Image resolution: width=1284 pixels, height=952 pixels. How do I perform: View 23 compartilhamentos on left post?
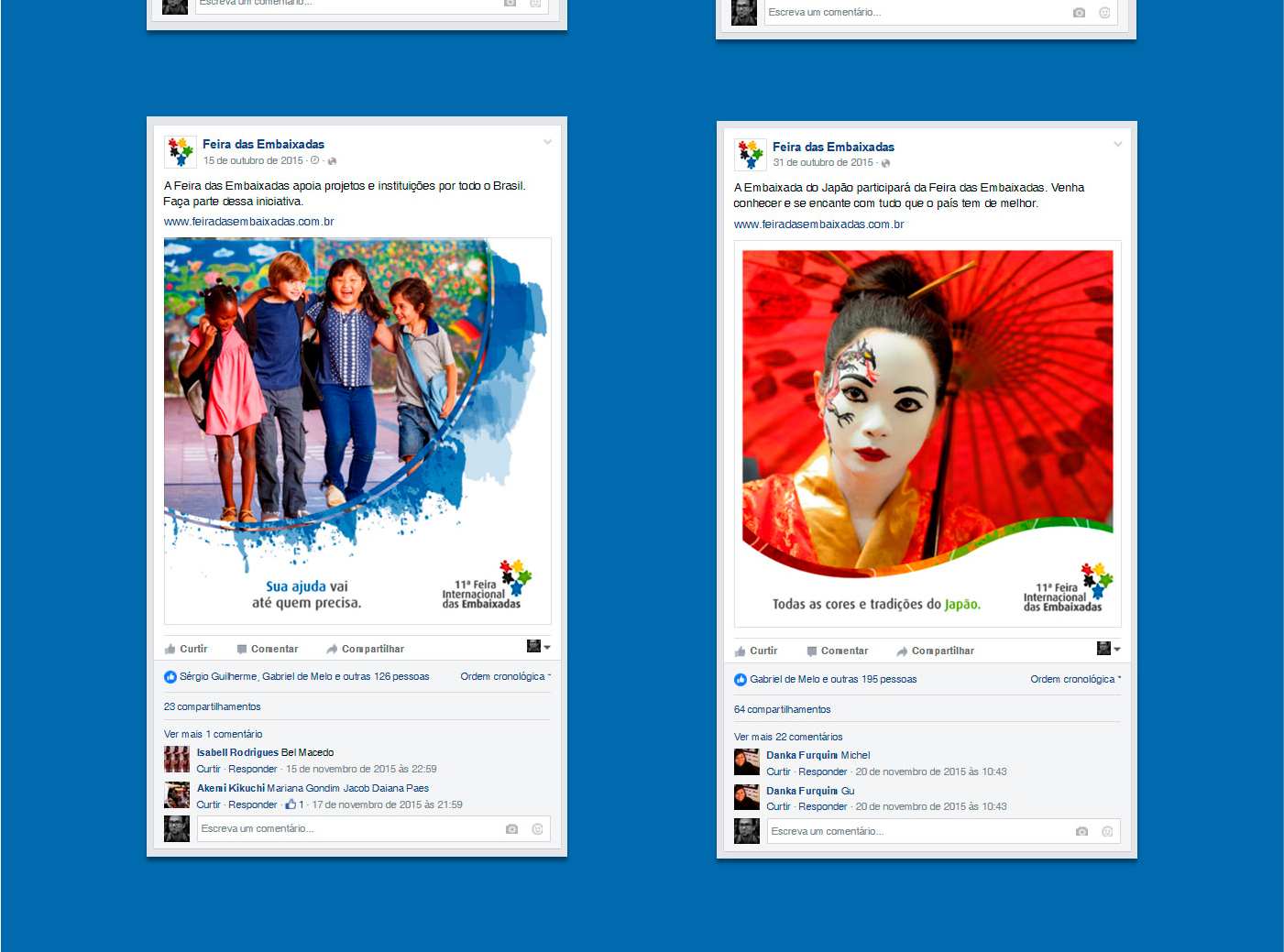pos(212,707)
